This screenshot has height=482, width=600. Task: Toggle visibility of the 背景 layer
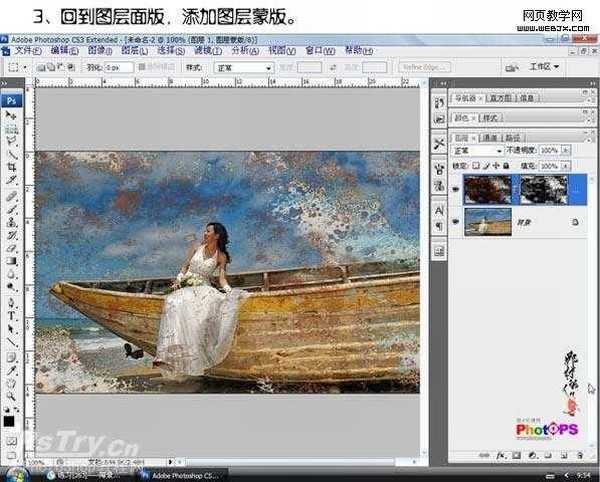click(x=456, y=222)
